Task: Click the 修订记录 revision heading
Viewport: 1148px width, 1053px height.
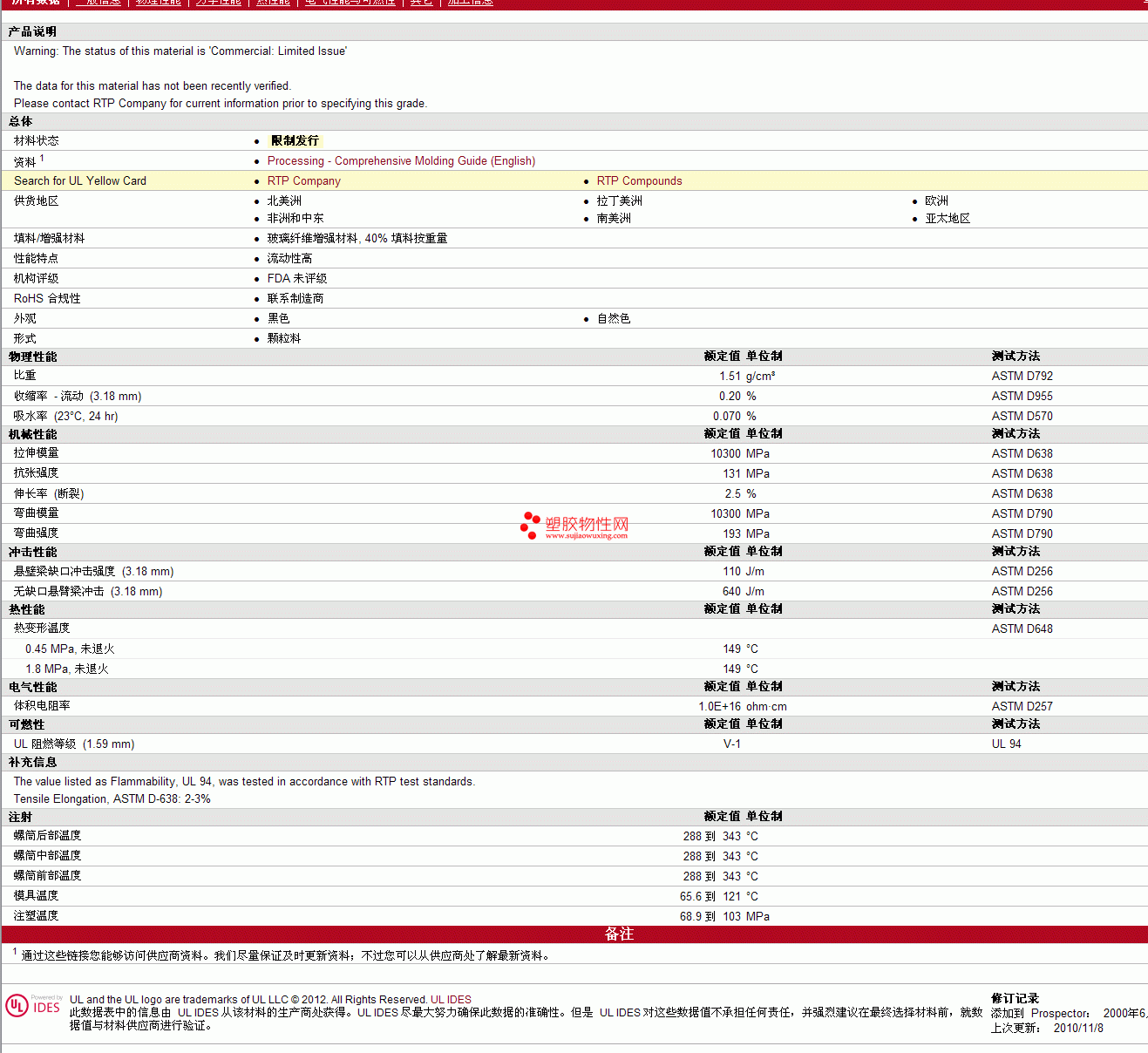Action: 1015,999
